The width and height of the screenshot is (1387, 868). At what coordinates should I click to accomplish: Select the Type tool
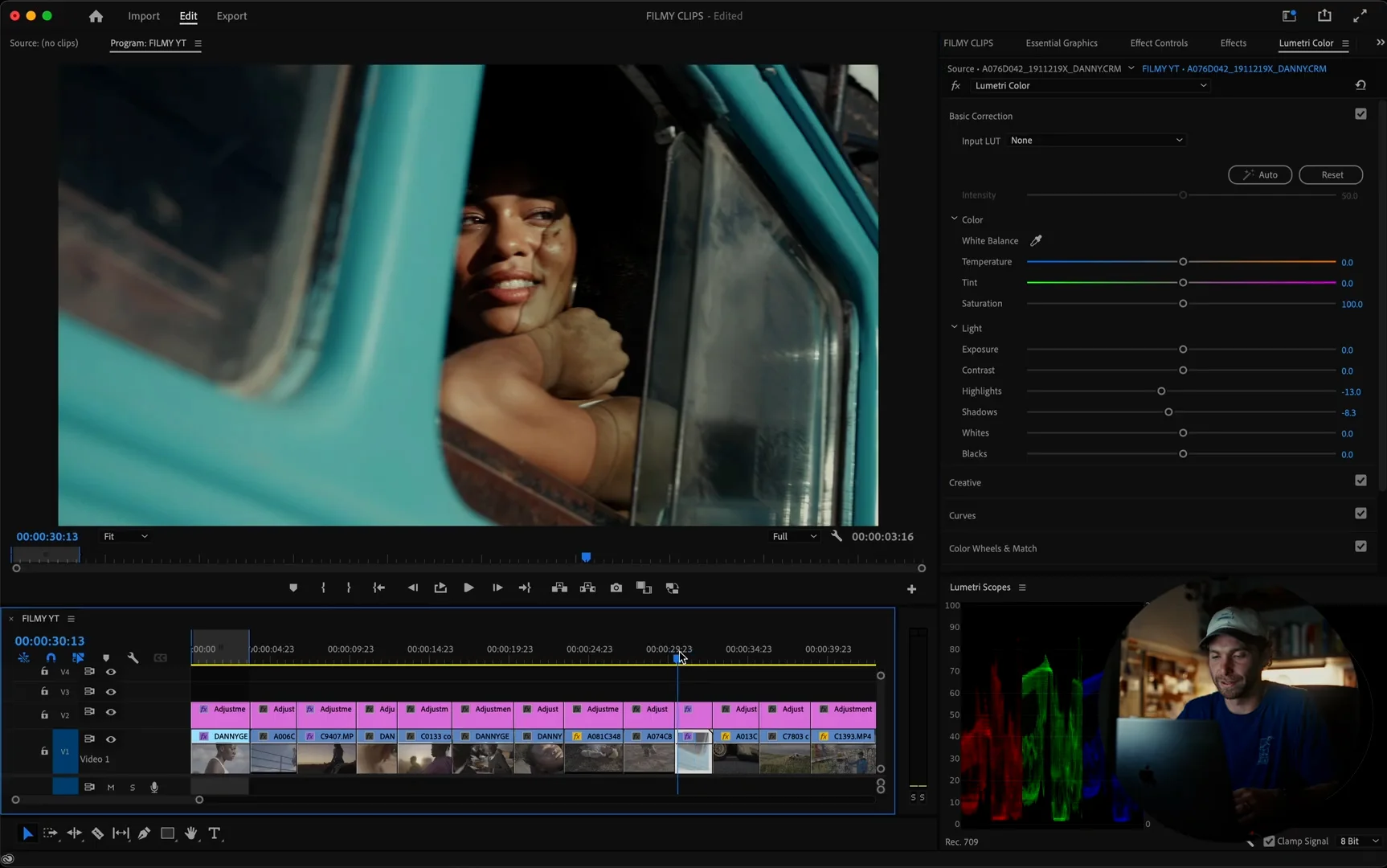pos(215,833)
